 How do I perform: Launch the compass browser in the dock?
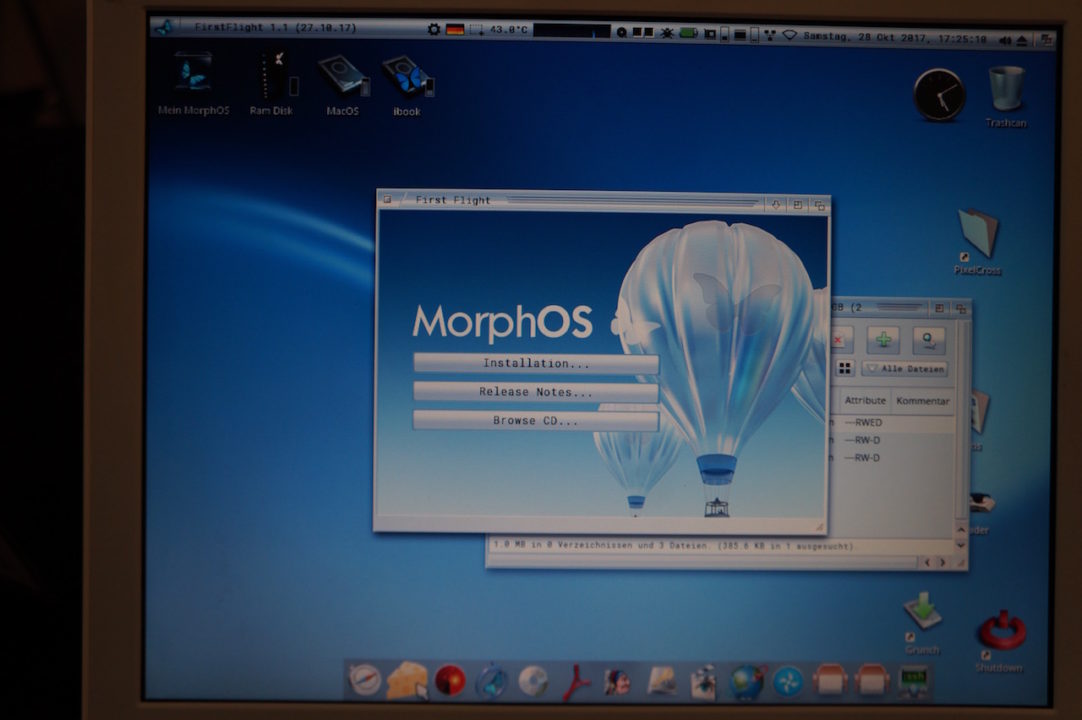pos(365,680)
